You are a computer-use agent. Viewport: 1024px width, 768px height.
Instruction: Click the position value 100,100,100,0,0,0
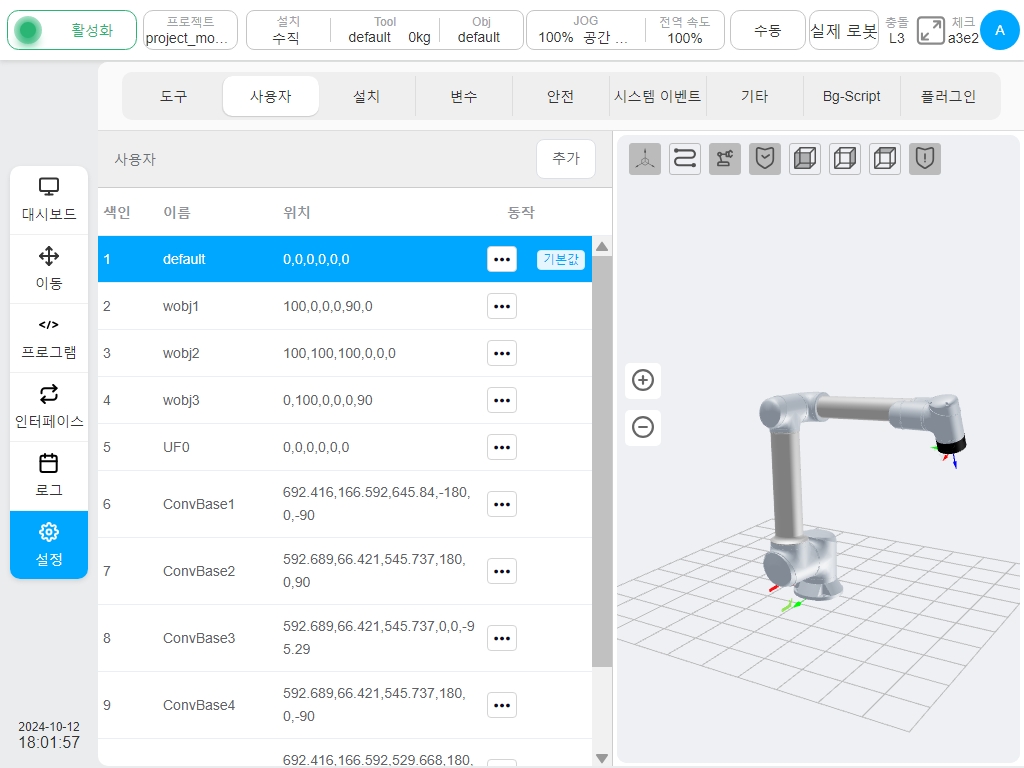[x=340, y=353]
